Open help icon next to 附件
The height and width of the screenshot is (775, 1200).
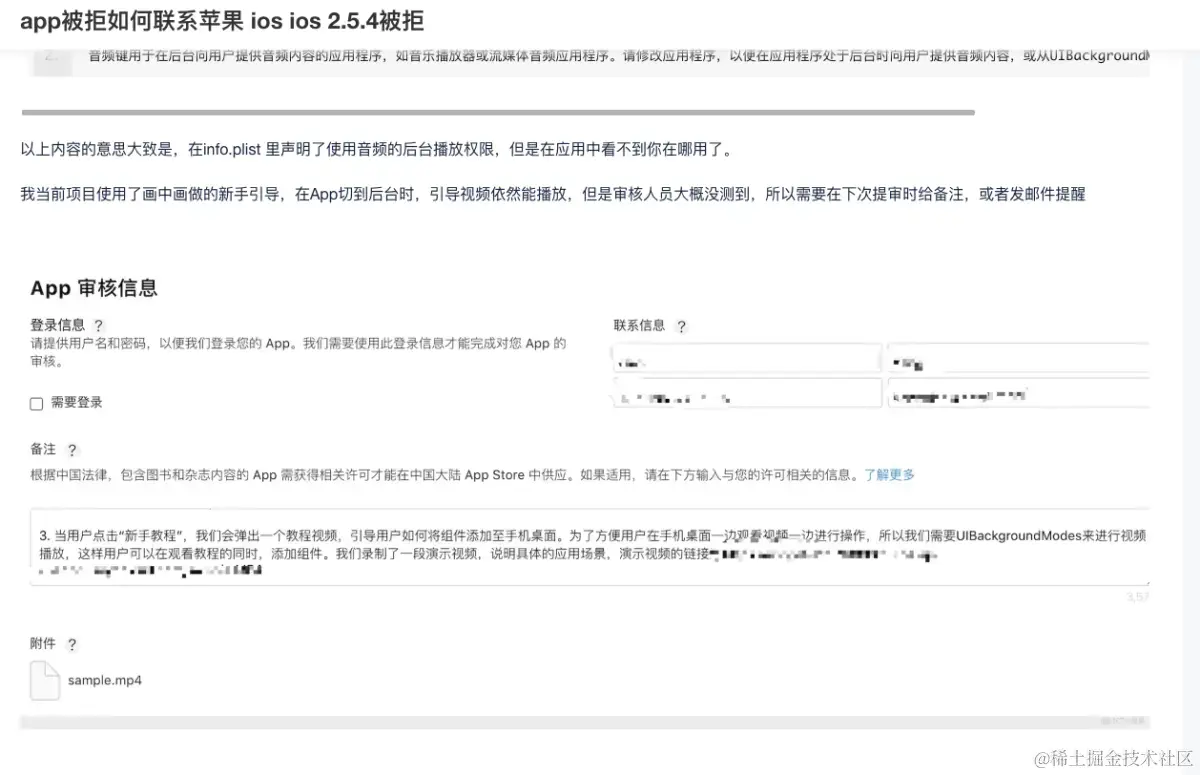(x=71, y=645)
